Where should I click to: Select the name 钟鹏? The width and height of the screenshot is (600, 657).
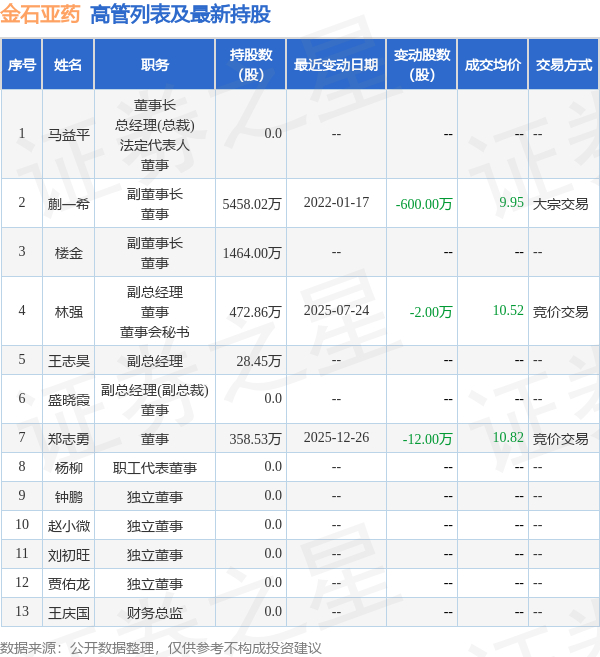pyautogui.click(x=69, y=497)
